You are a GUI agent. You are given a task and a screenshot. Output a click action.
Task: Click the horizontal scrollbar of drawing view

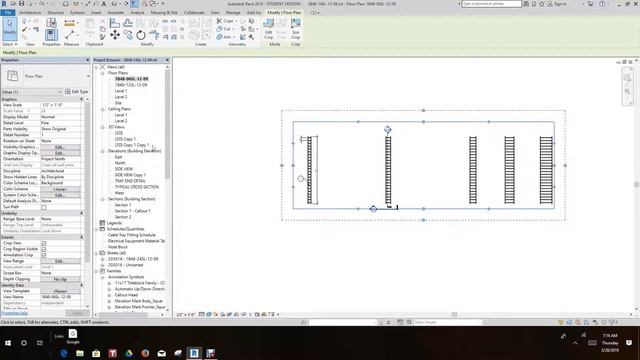click(x=454, y=314)
